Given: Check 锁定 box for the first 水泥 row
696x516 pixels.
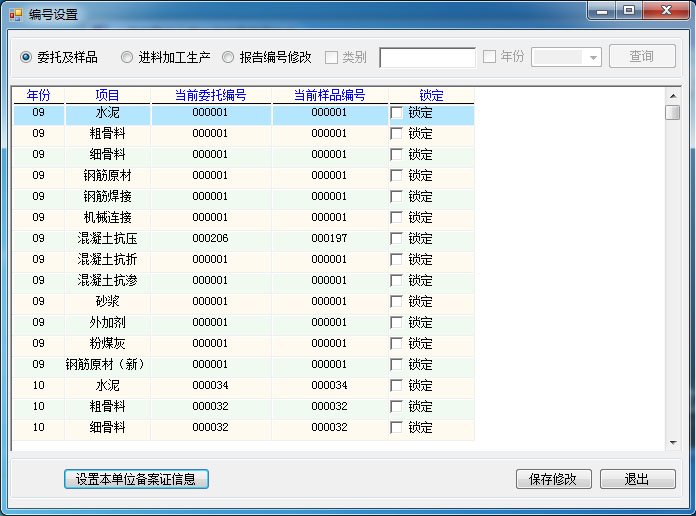Looking at the screenshot, I should click(397, 113).
